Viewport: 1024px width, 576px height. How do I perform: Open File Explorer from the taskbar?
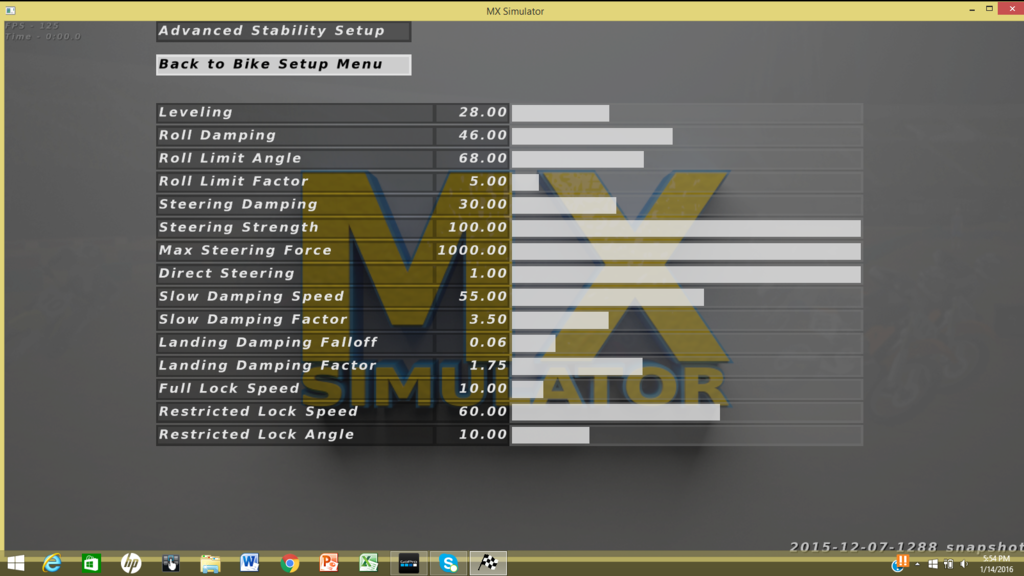[210, 563]
